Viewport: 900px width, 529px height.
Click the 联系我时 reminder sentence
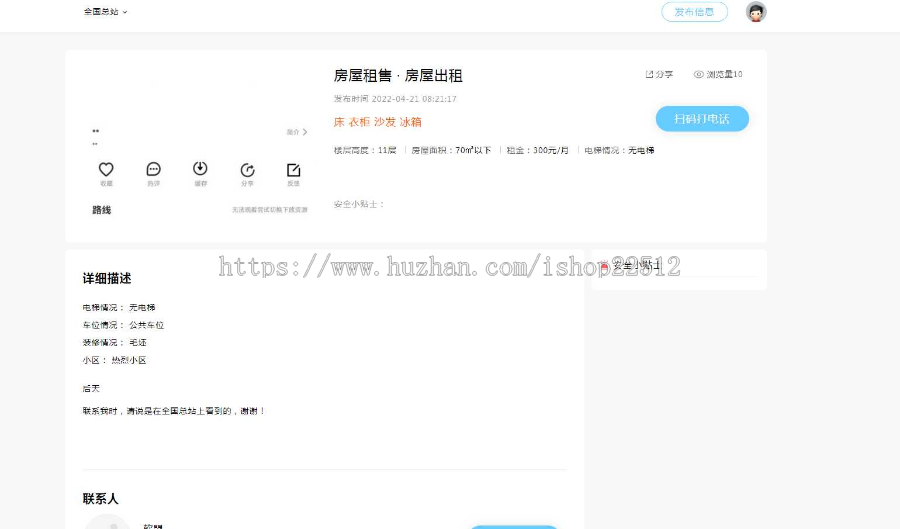point(174,411)
